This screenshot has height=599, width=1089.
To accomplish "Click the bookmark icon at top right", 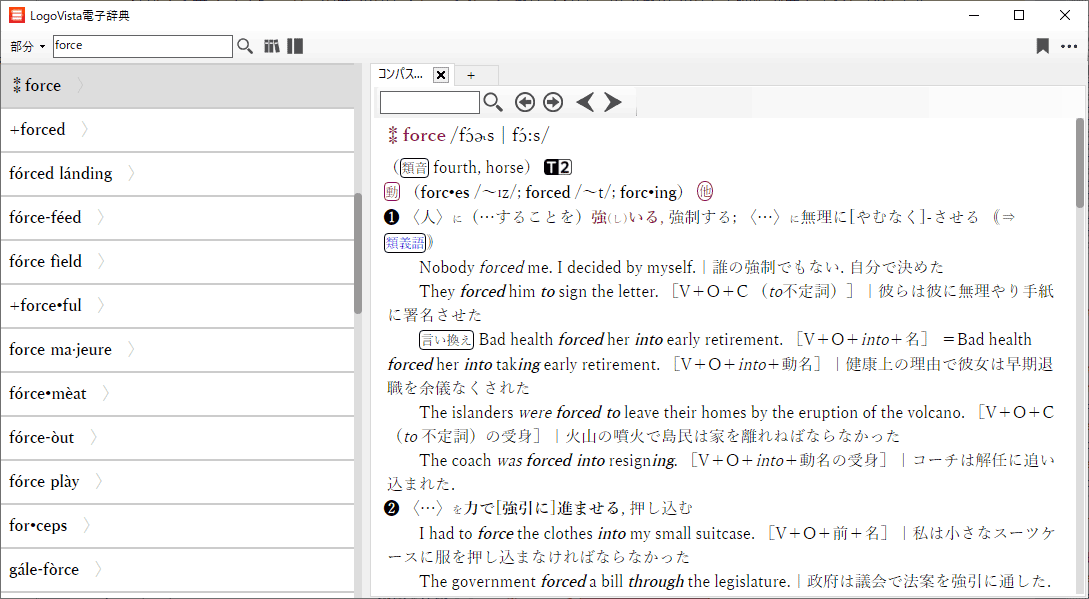I will click(x=1042, y=46).
